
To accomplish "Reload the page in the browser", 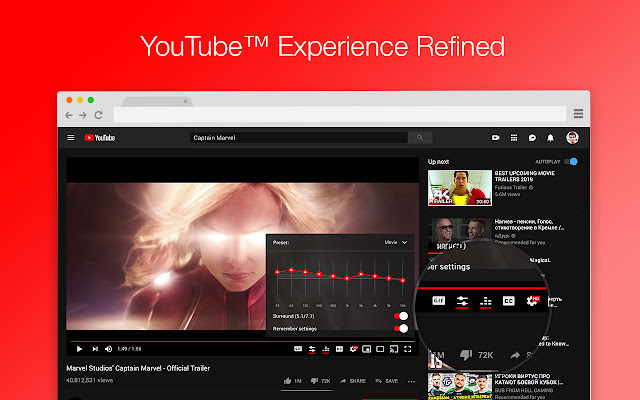I will [98, 115].
